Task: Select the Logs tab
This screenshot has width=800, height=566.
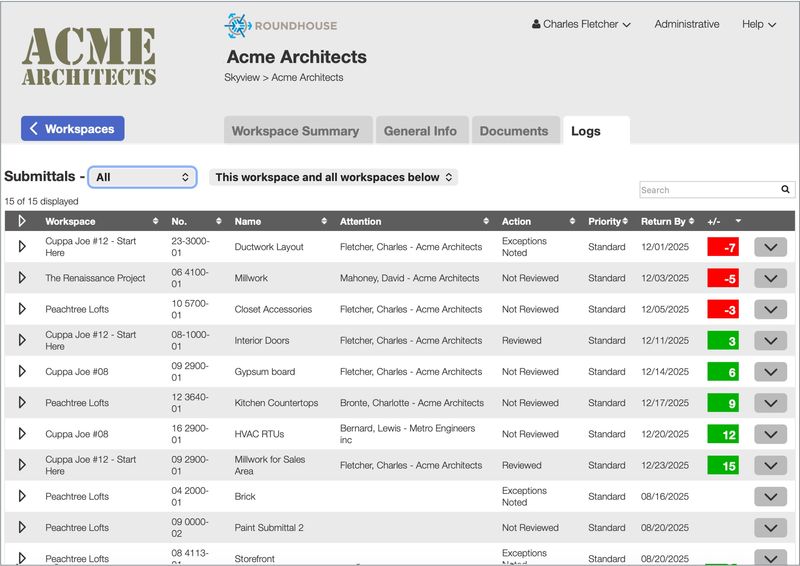Action: coord(596,131)
